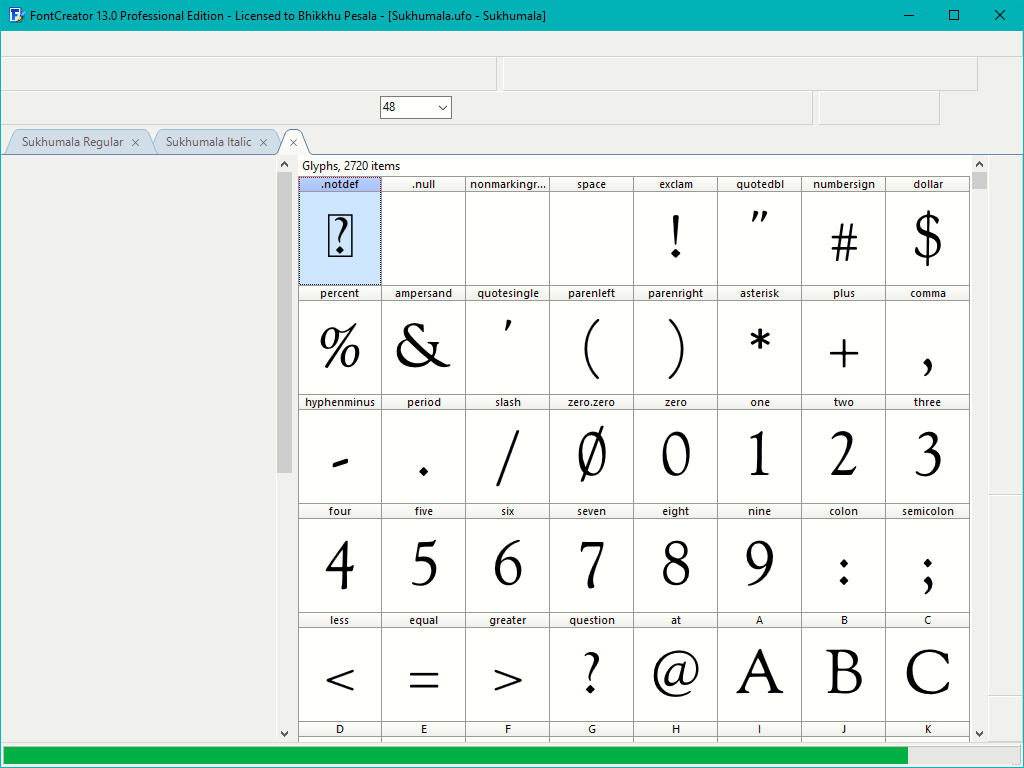This screenshot has height=768, width=1024.
Task: Select the colon glyph
Action: (844, 558)
